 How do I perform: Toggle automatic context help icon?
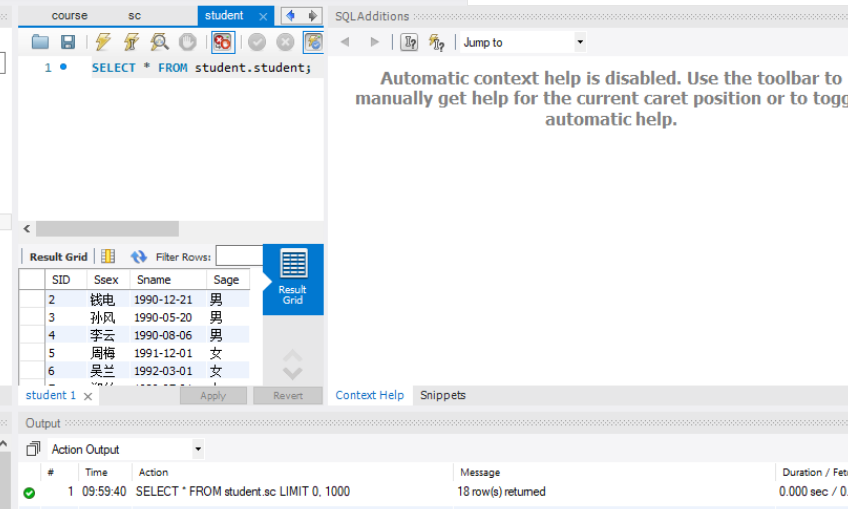click(436, 42)
